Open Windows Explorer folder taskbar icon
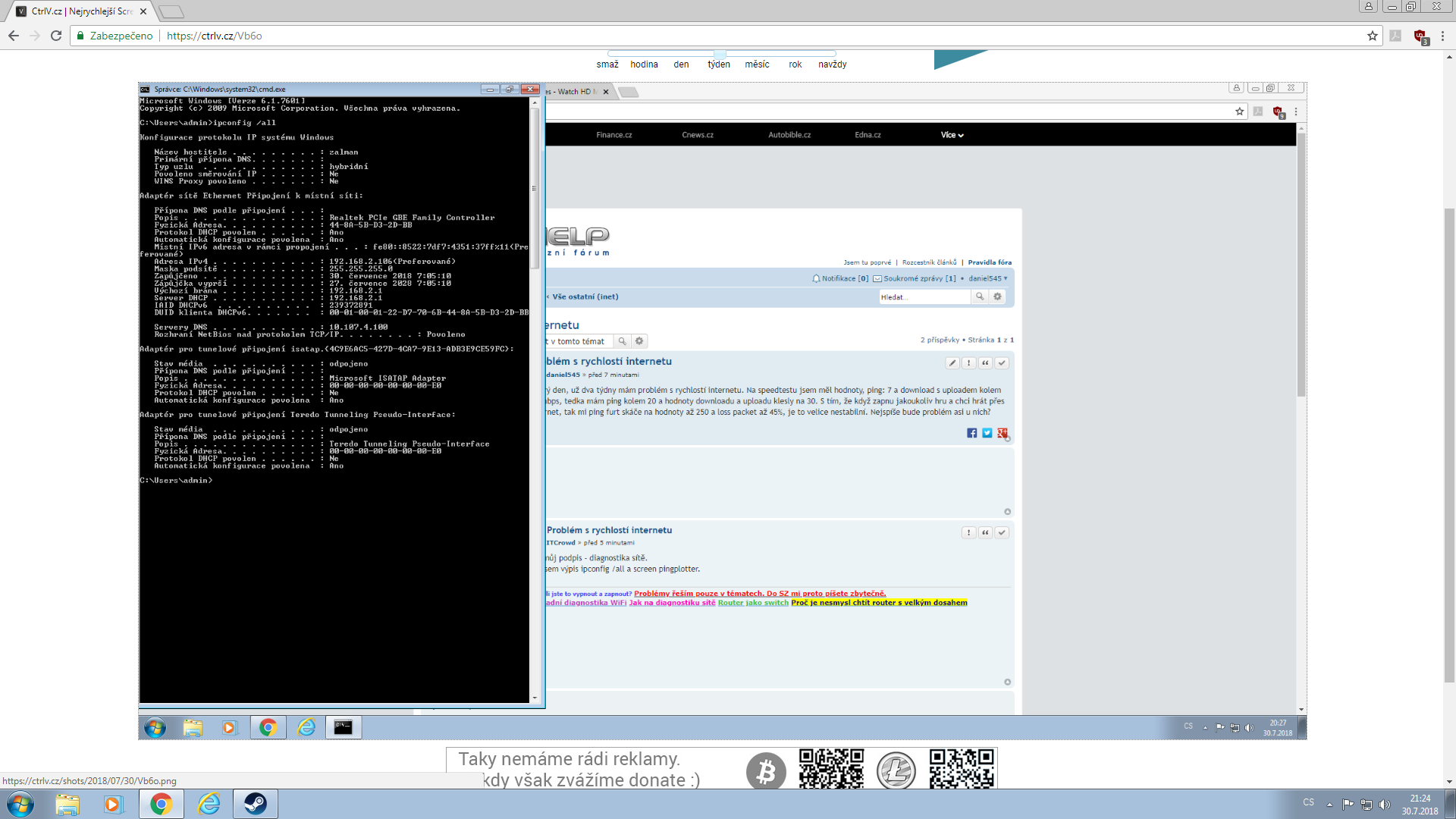Image resolution: width=1456 pixels, height=819 pixels. point(67,804)
